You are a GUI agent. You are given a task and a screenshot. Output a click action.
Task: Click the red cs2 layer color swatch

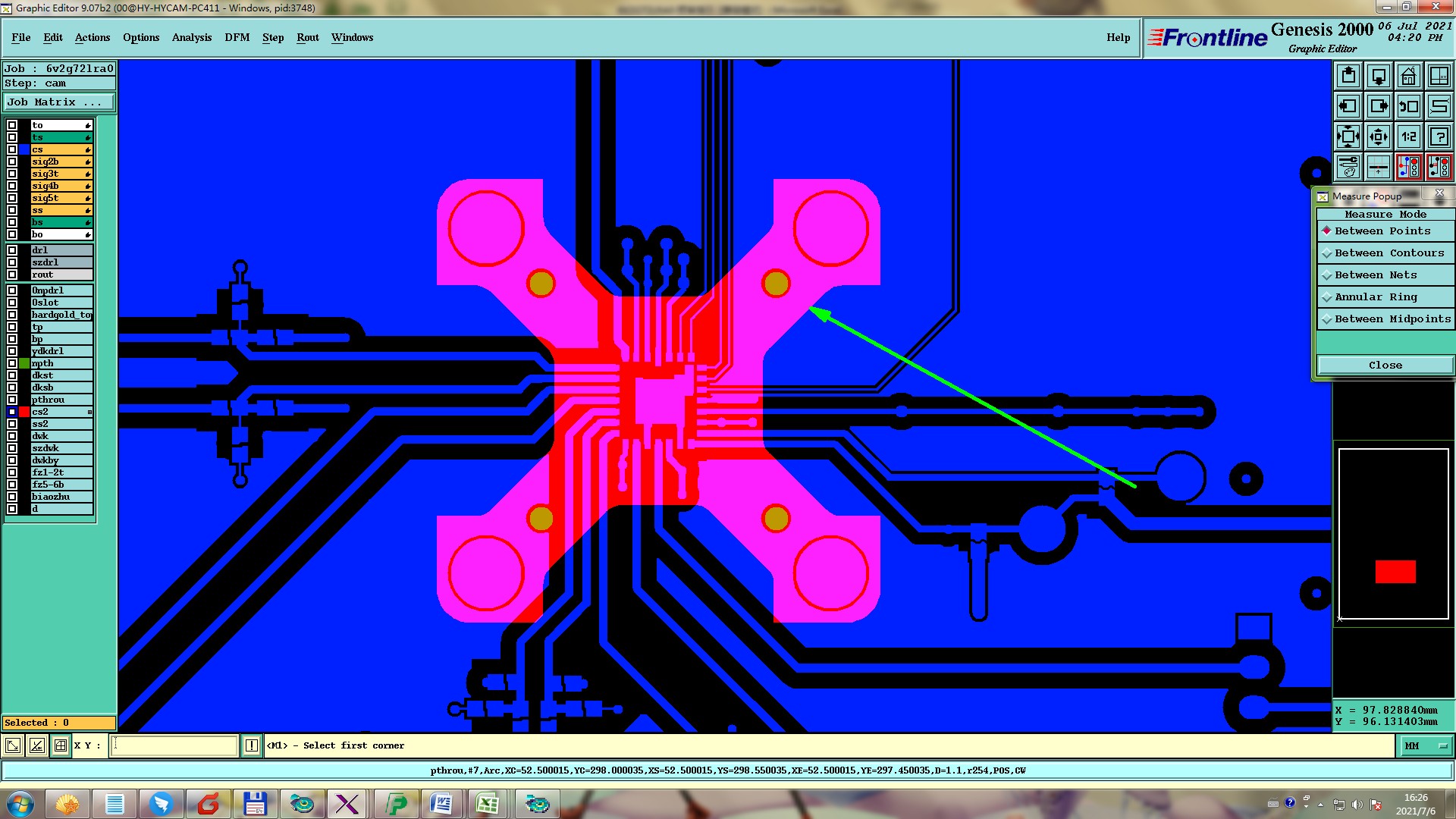point(24,412)
